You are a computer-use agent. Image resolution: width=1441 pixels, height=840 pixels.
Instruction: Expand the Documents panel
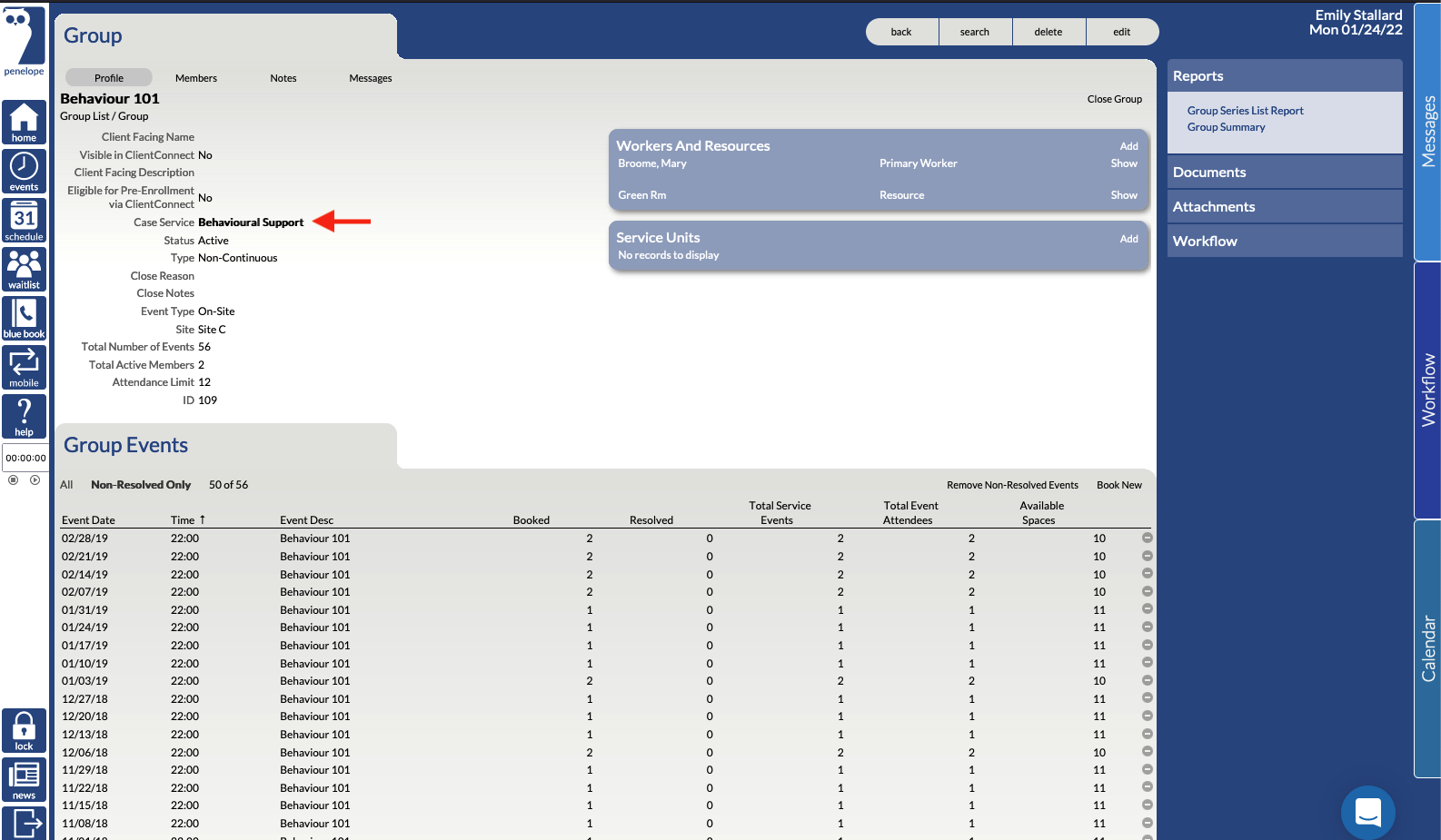point(1284,173)
